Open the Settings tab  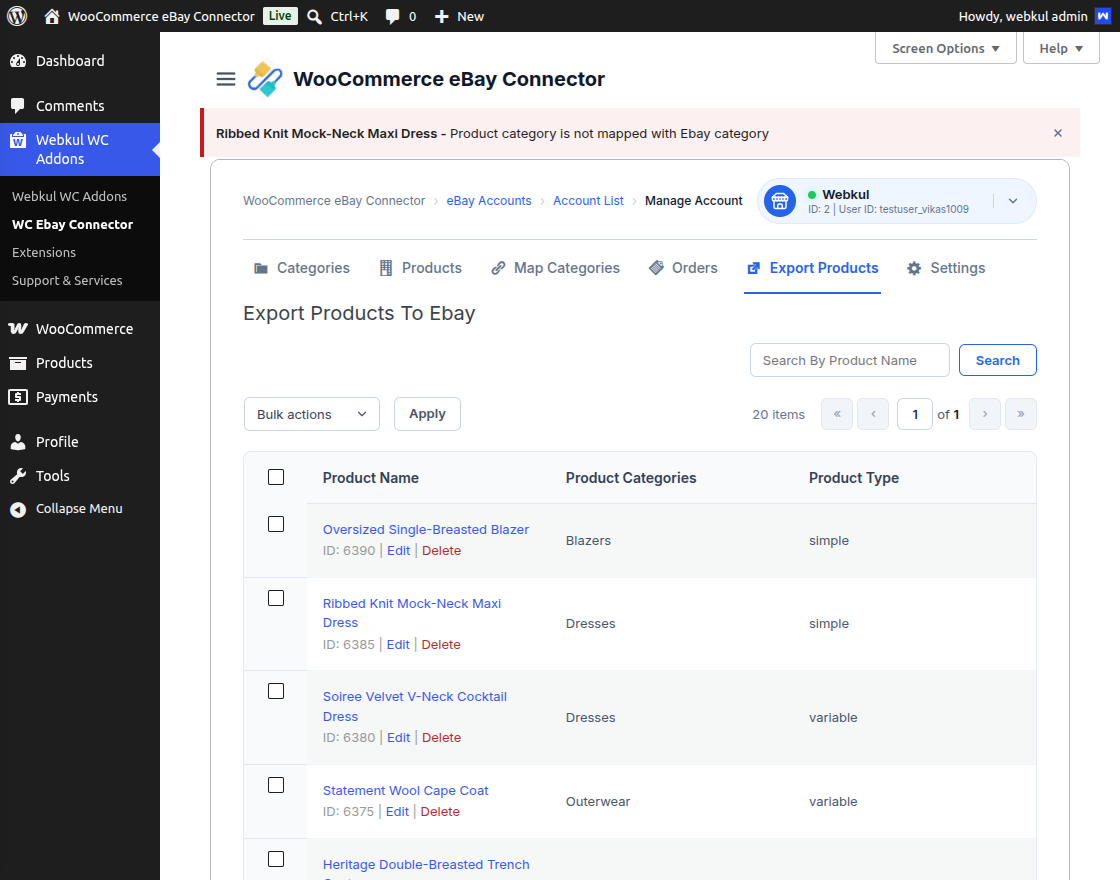(946, 268)
